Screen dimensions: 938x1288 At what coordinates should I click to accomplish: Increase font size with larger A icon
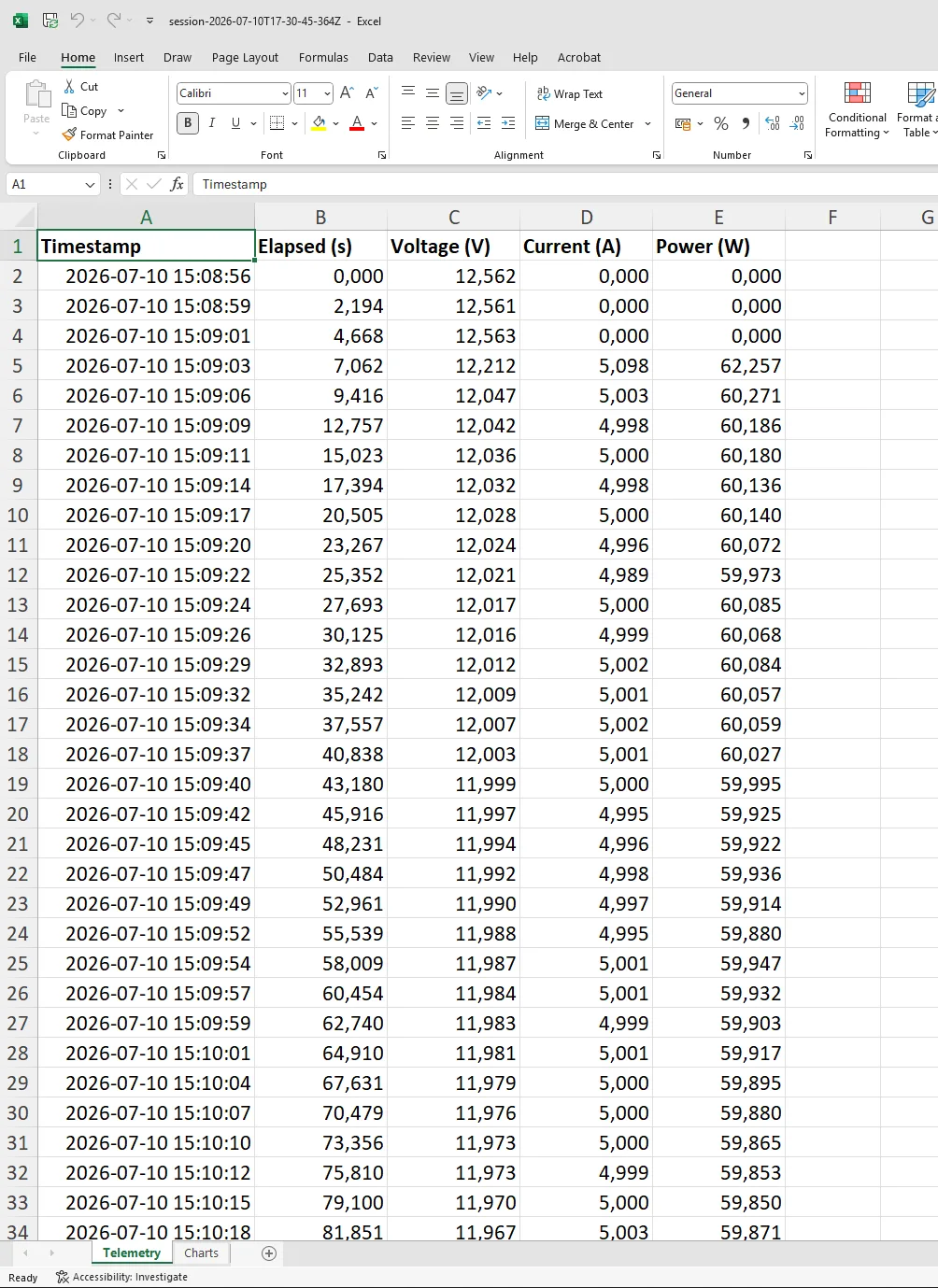pyautogui.click(x=347, y=92)
